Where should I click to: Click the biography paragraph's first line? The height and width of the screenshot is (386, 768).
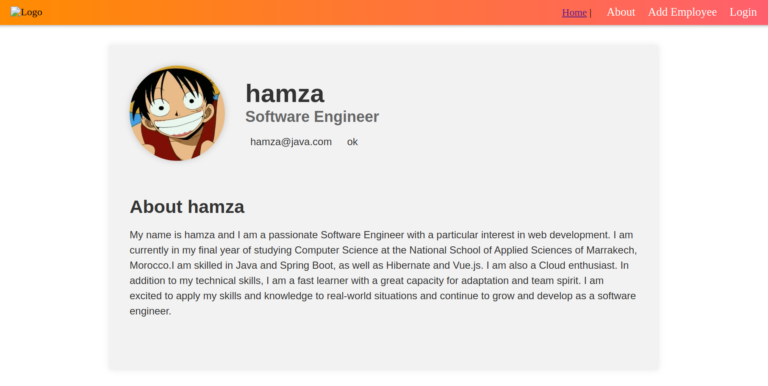pyautogui.click(x=381, y=235)
